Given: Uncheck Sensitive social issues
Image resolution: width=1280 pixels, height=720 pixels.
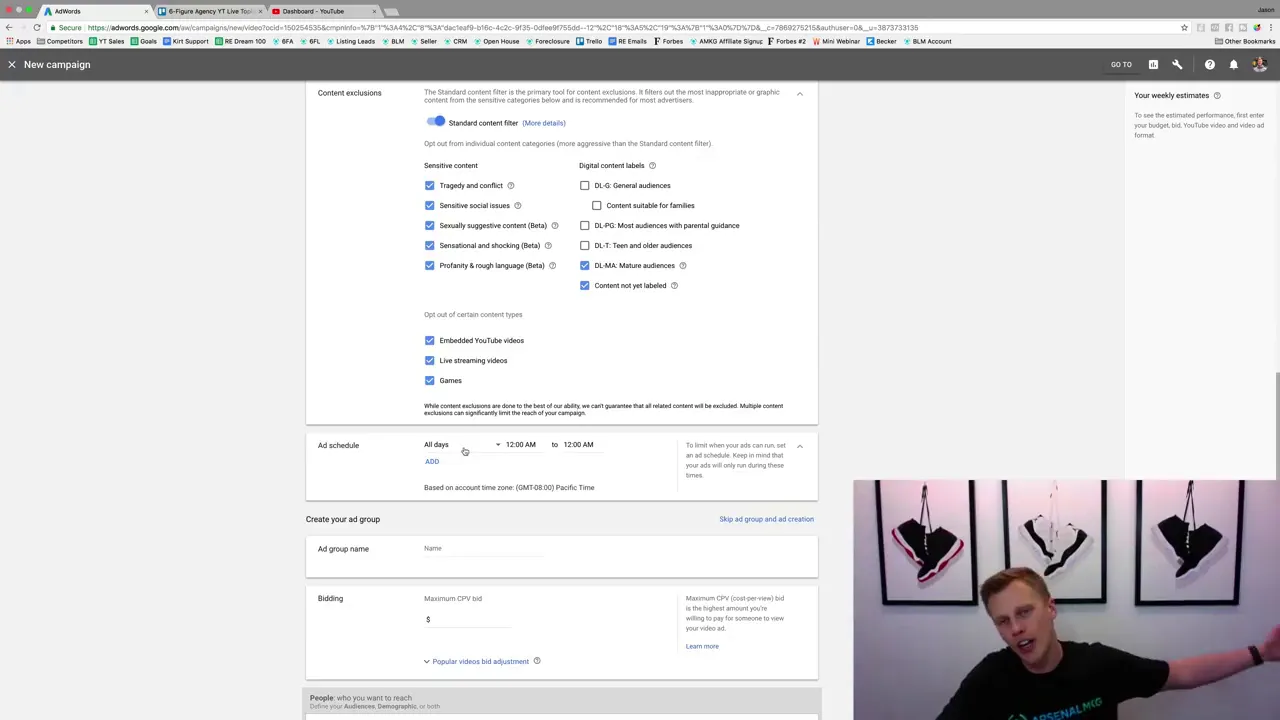Looking at the screenshot, I should tap(430, 205).
